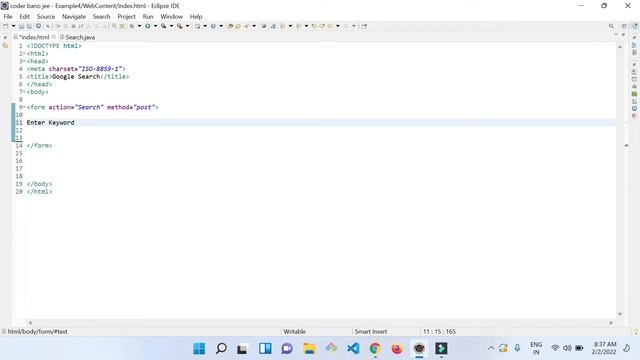Image resolution: width=640 pixels, height=360 pixels.
Task: Open the Navigate menu
Action: coord(74,17)
